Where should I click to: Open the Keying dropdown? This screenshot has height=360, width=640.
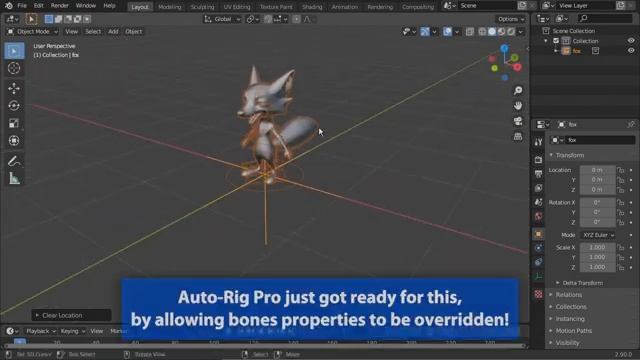(x=72, y=331)
